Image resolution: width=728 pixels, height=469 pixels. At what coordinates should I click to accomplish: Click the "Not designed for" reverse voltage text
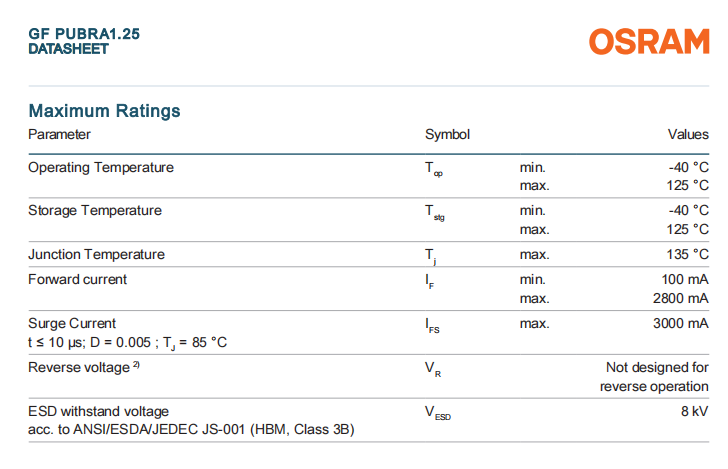pyautogui.click(x=657, y=368)
